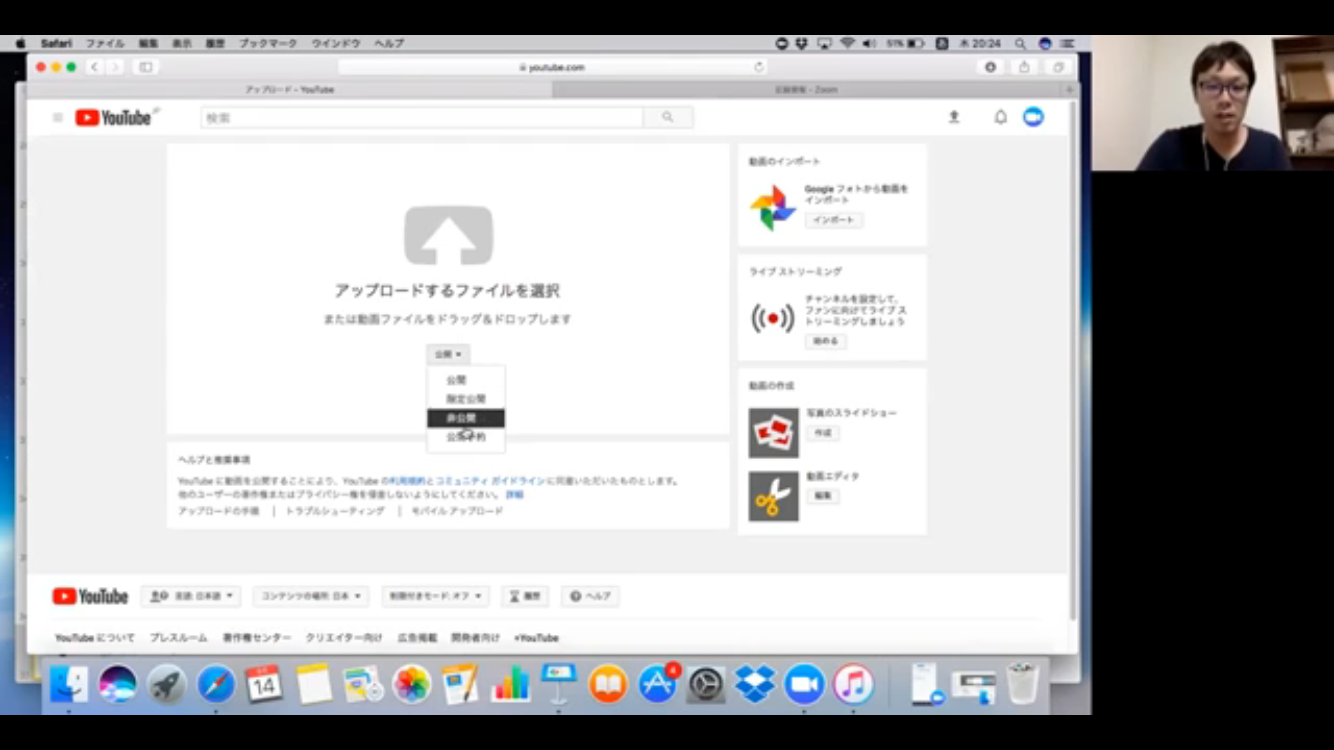Open the 詳細 details link
The height and width of the screenshot is (750, 1334).
pos(514,495)
